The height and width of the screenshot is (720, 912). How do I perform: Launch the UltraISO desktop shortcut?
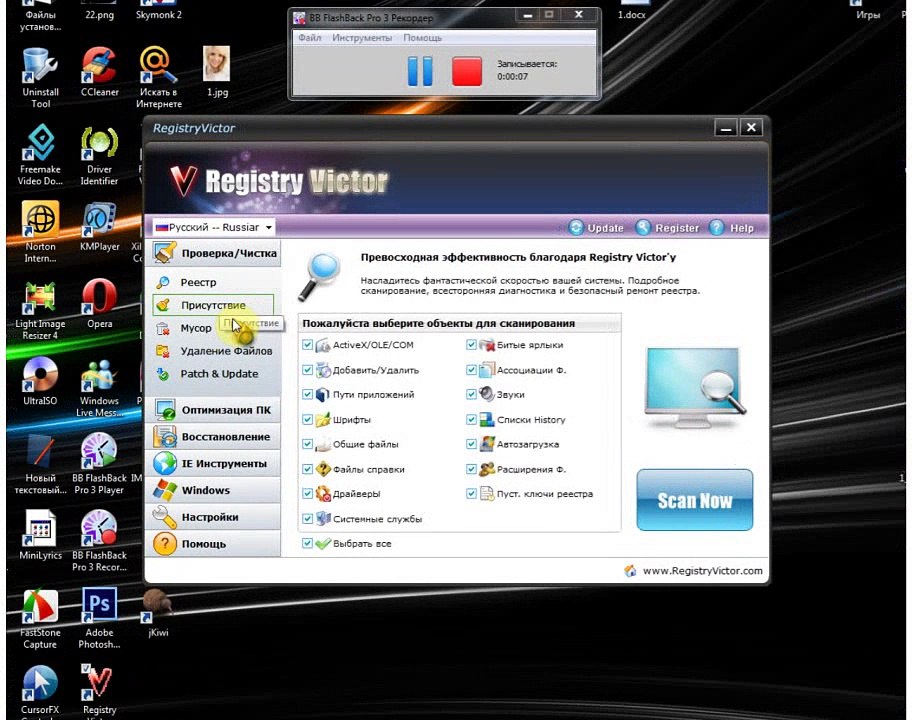(40, 380)
